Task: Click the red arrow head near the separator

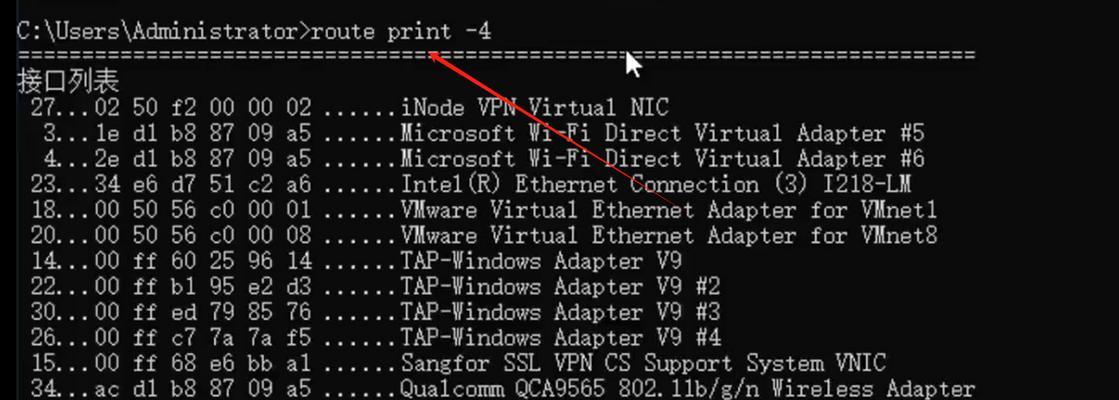Action: [437, 56]
